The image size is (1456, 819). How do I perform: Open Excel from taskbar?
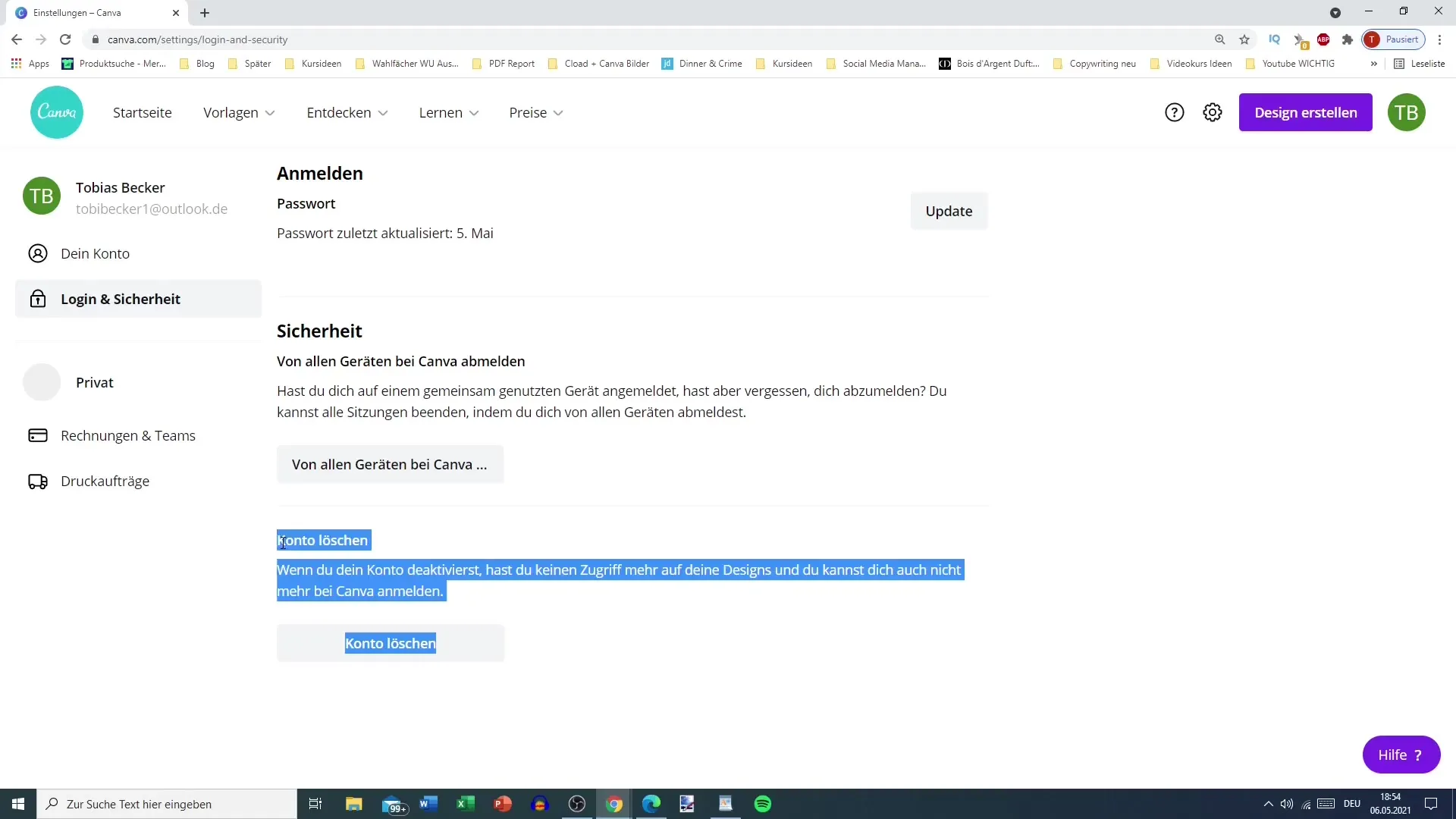coord(466,804)
